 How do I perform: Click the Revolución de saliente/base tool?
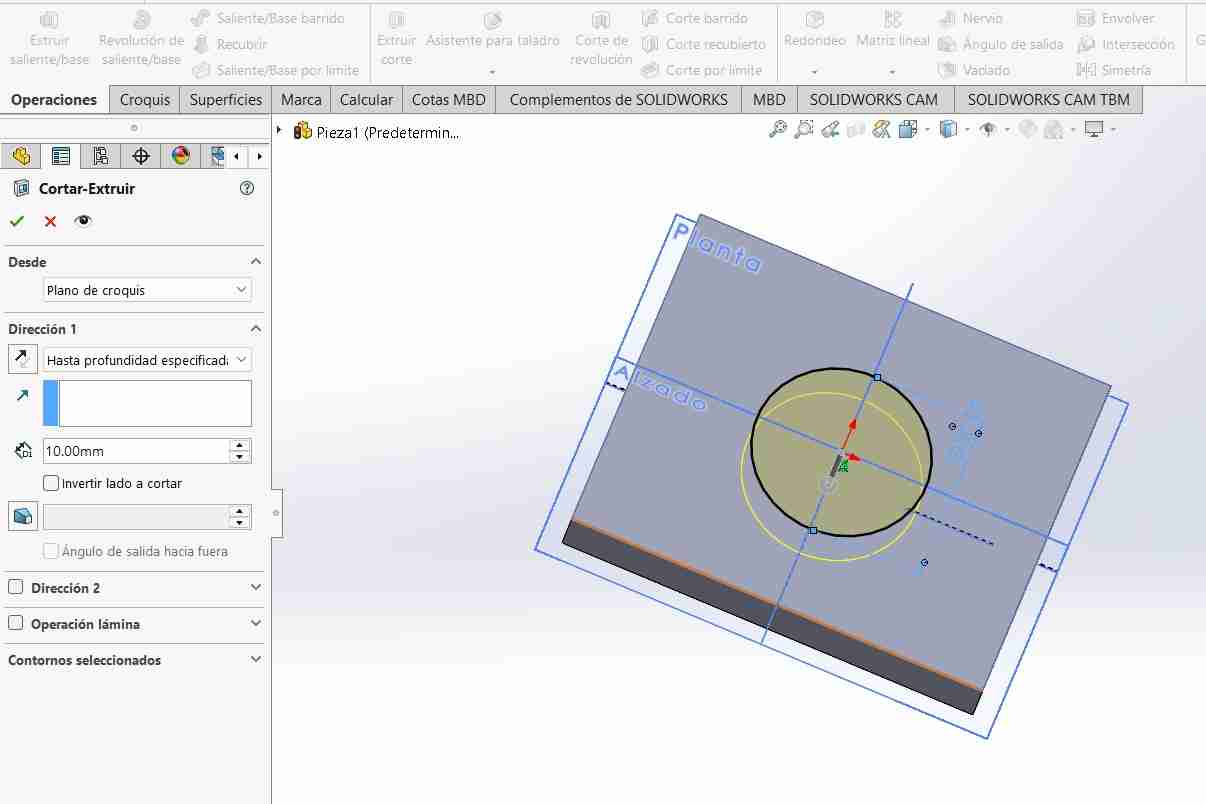click(x=141, y=38)
